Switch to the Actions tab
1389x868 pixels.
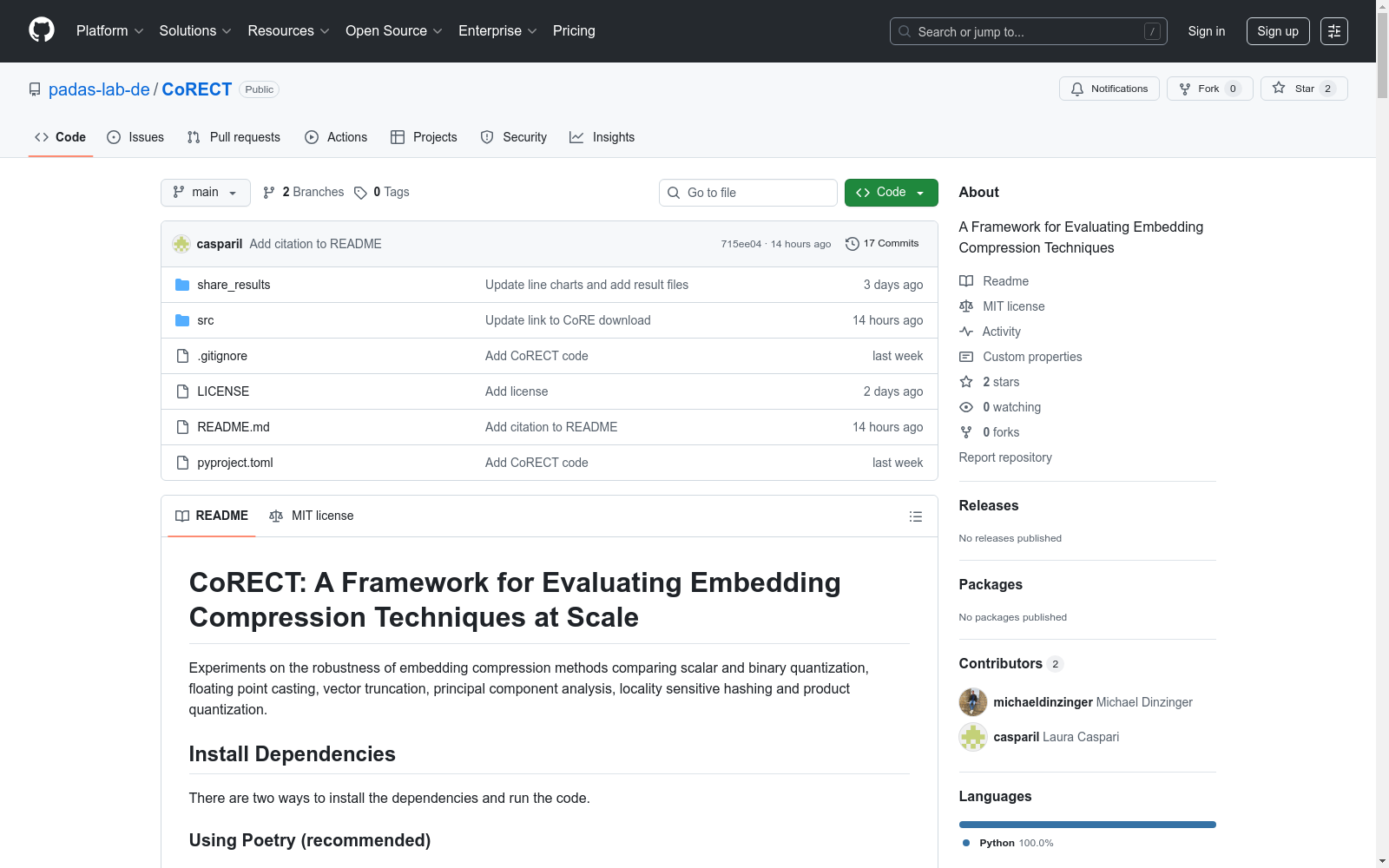pos(336,137)
